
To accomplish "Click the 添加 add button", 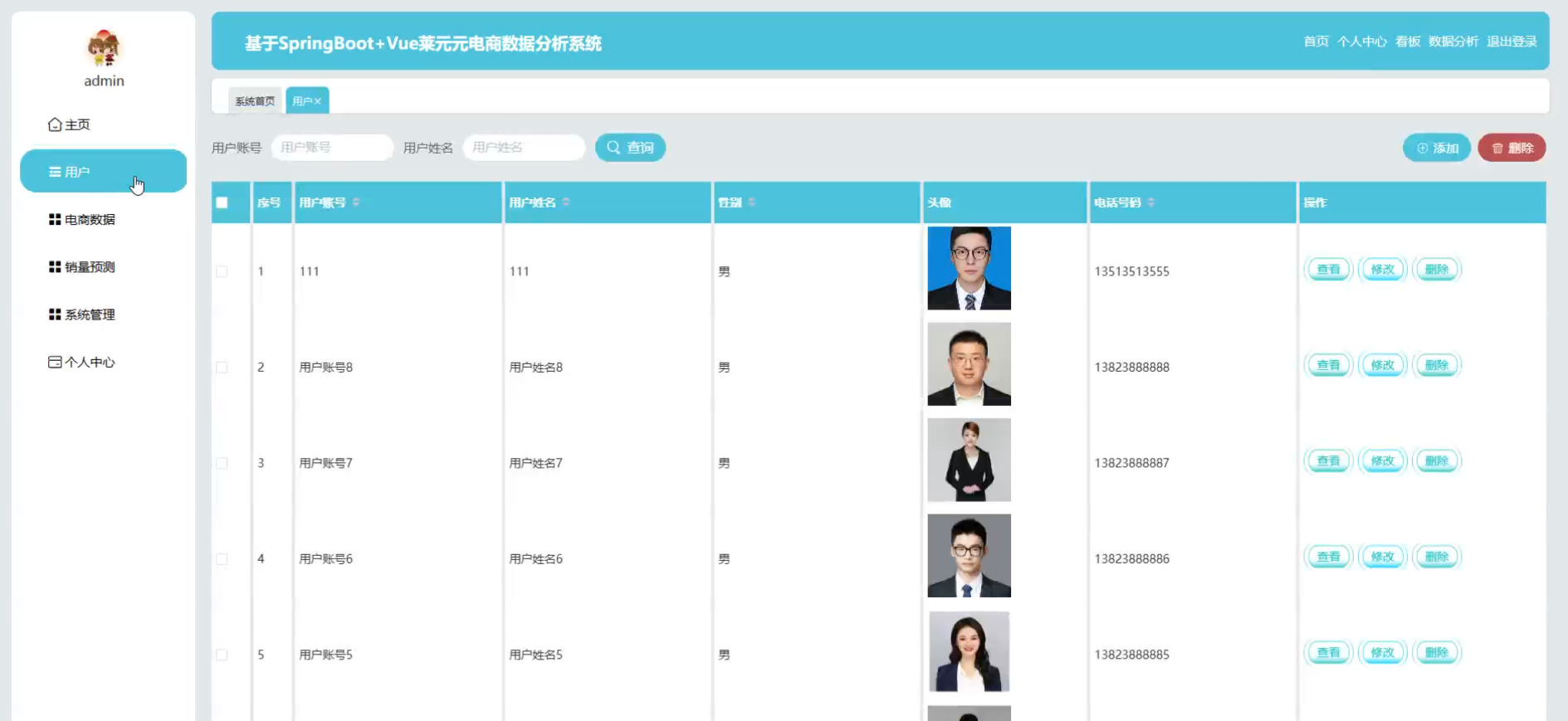I will [1437, 148].
